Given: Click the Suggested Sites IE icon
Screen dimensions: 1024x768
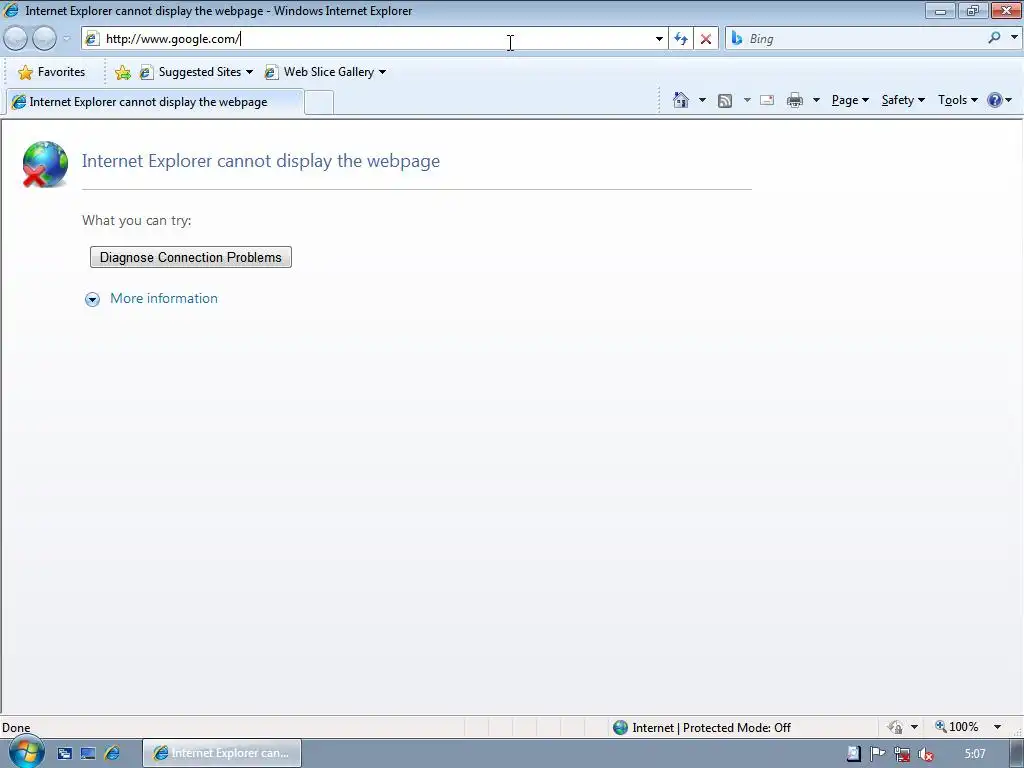Looking at the screenshot, I should point(146,72).
